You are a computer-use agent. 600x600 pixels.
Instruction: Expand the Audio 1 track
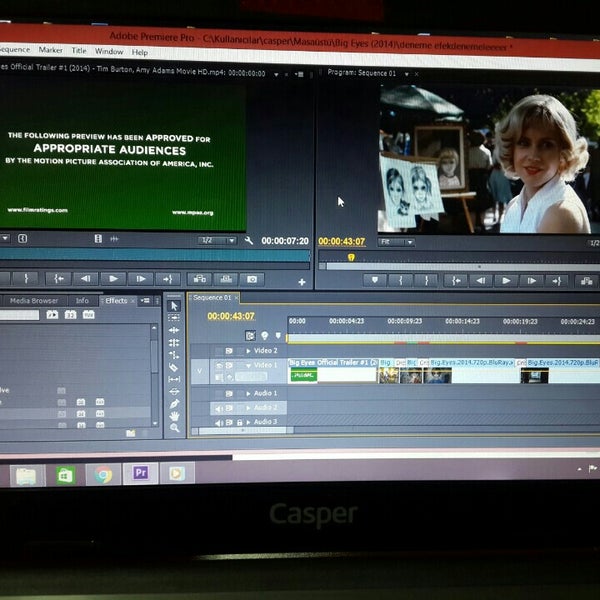(x=249, y=393)
